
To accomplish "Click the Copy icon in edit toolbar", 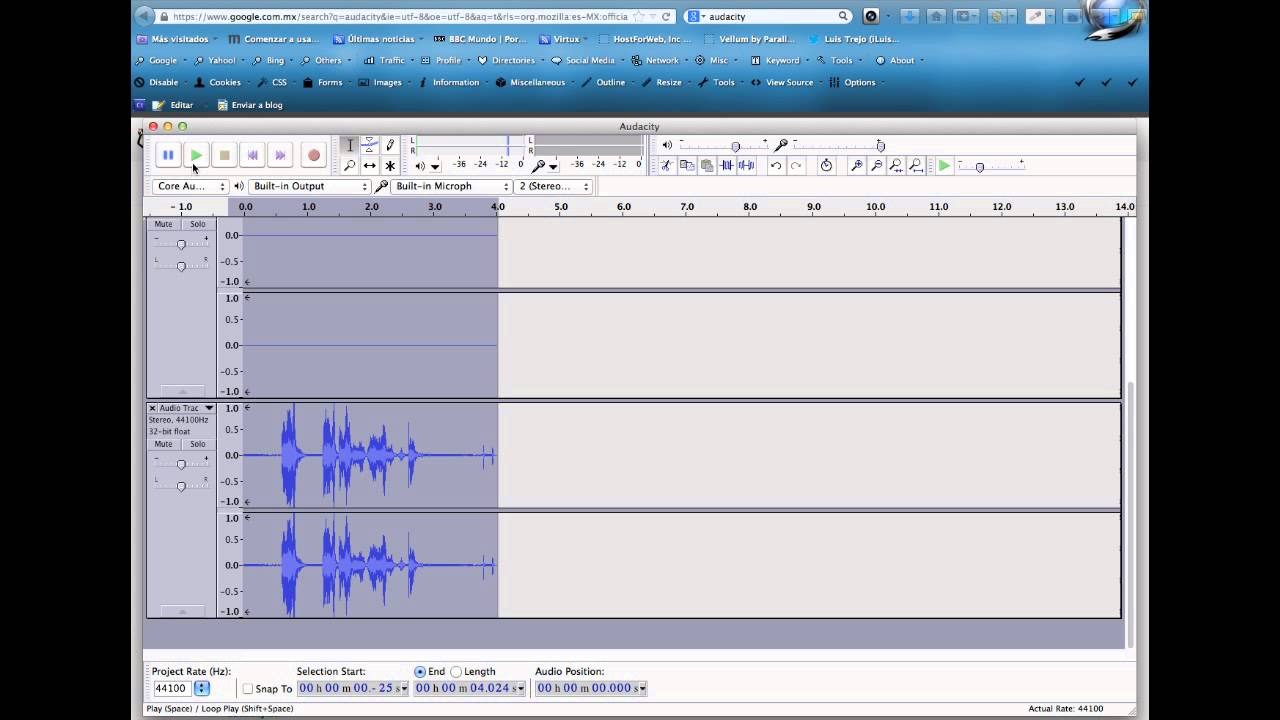I will click(x=686, y=165).
